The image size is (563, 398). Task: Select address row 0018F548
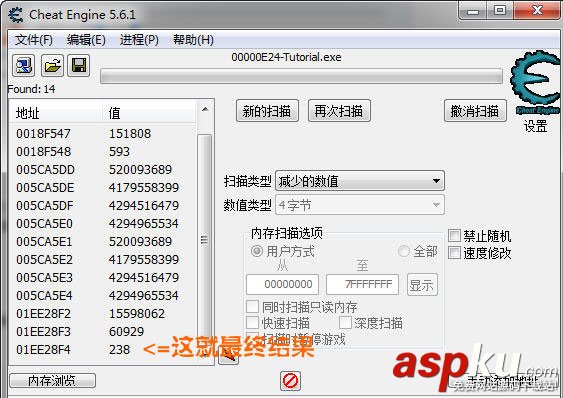coord(103,152)
